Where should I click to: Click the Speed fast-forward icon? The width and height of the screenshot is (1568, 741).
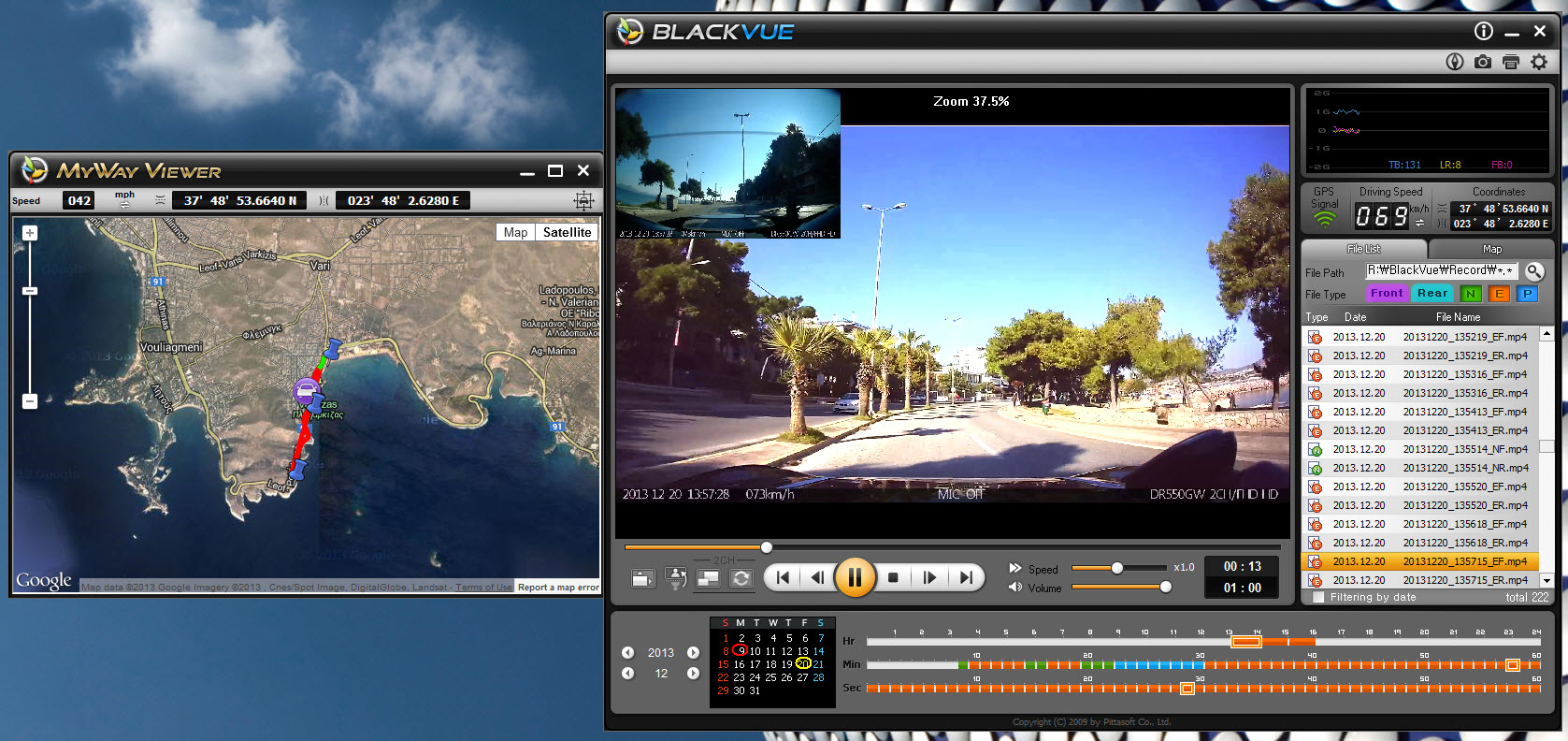(1015, 568)
